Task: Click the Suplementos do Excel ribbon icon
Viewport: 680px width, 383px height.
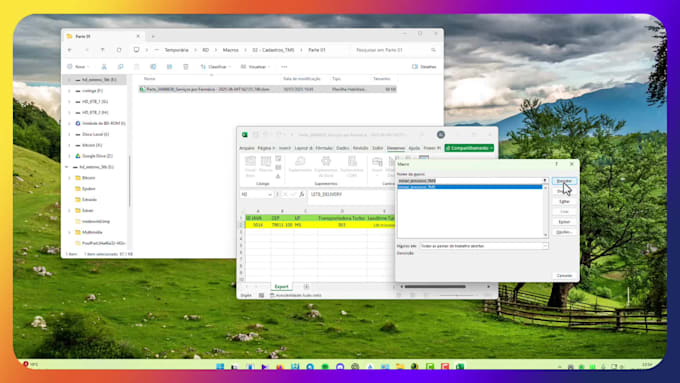Action: point(326,167)
